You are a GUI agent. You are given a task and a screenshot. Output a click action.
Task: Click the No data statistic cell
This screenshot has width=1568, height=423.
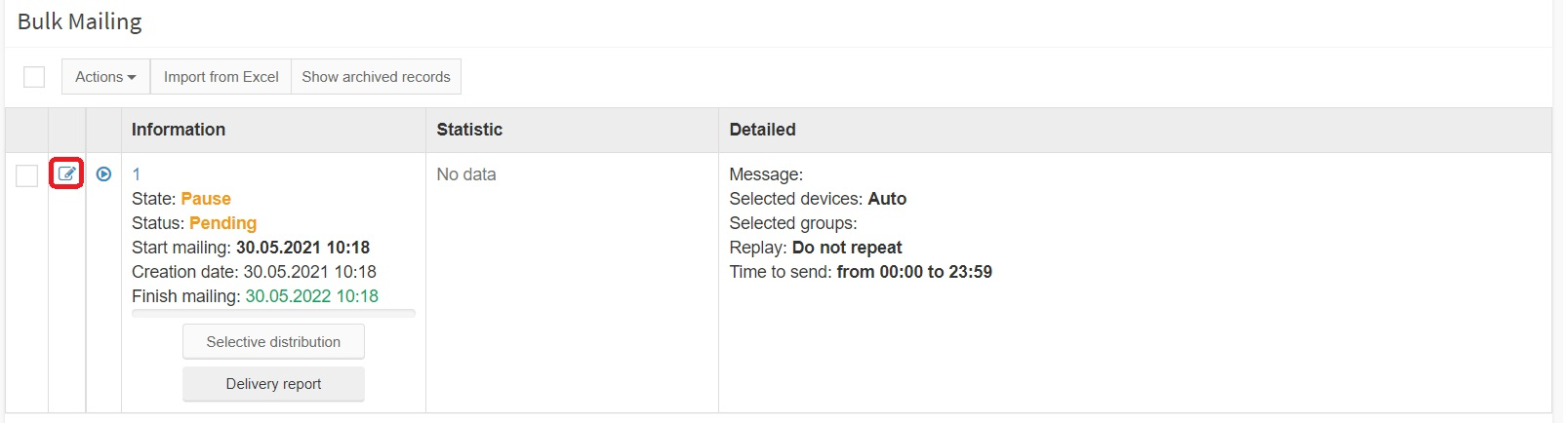pos(466,174)
